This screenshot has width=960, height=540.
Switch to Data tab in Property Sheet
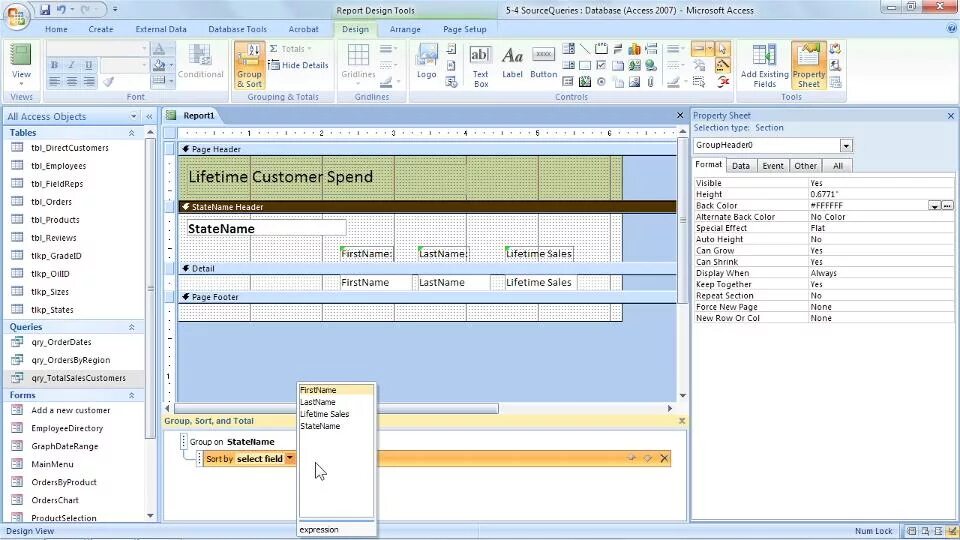pos(741,166)
